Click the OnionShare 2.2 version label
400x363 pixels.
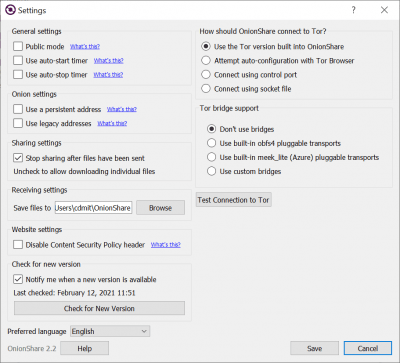(32, 349)
